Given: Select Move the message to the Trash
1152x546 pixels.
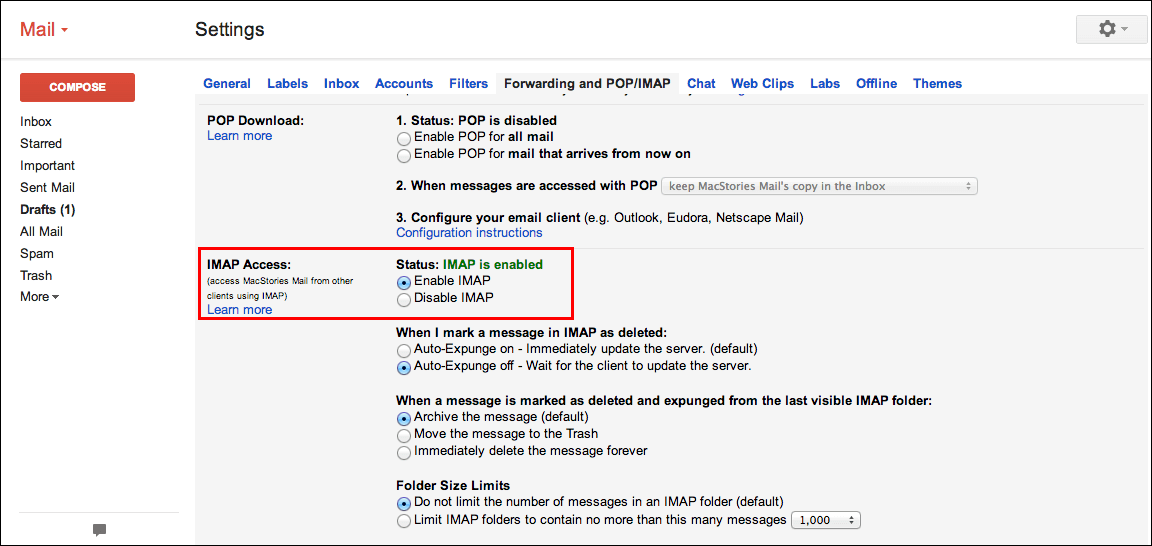Looking at the screenshot, I should point(403,435).
